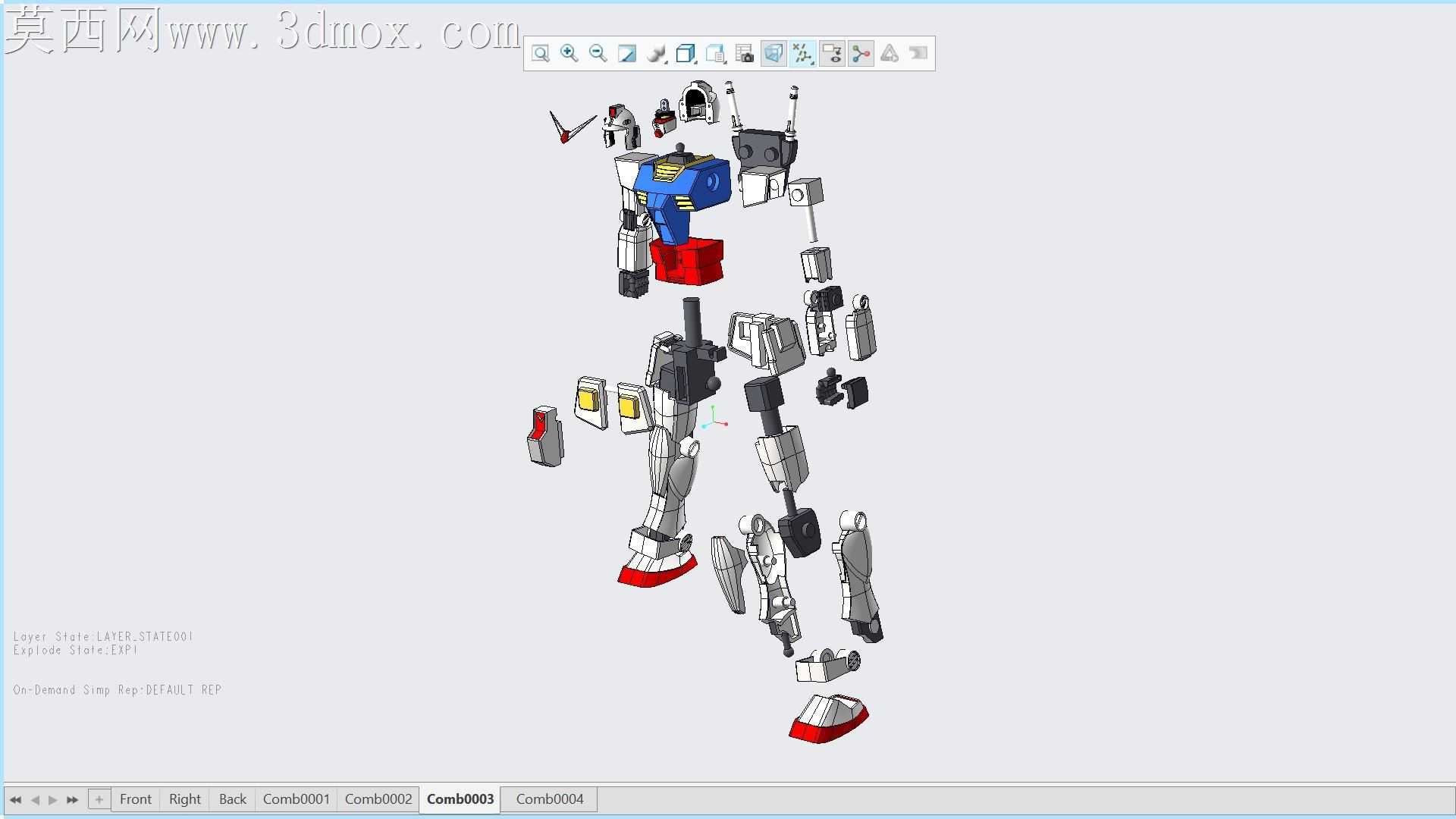
Task: Click the grayed-out triangle simulation icon
Action: [890, 54]
